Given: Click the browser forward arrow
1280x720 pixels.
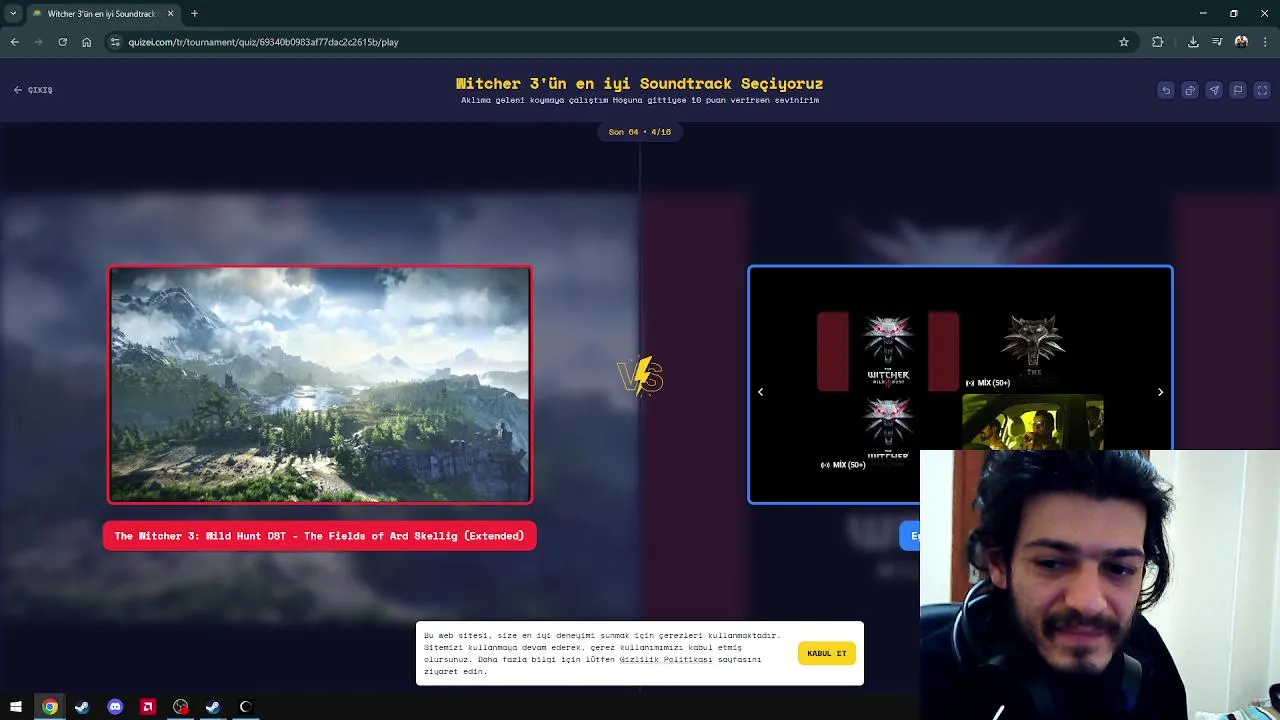Looking at the screenshot, I should pos(38,42).
